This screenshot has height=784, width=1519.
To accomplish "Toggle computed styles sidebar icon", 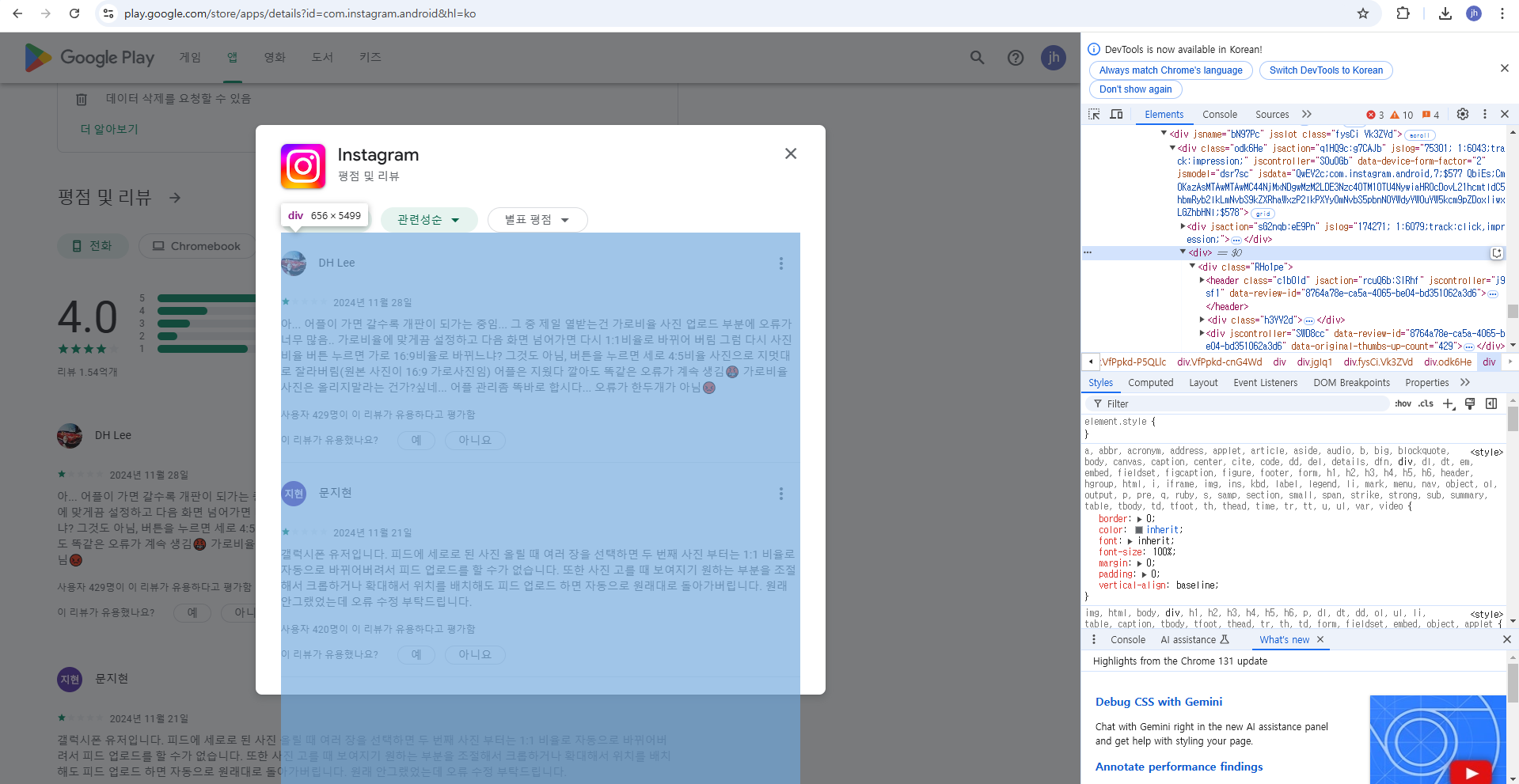I will (1491, 404).
